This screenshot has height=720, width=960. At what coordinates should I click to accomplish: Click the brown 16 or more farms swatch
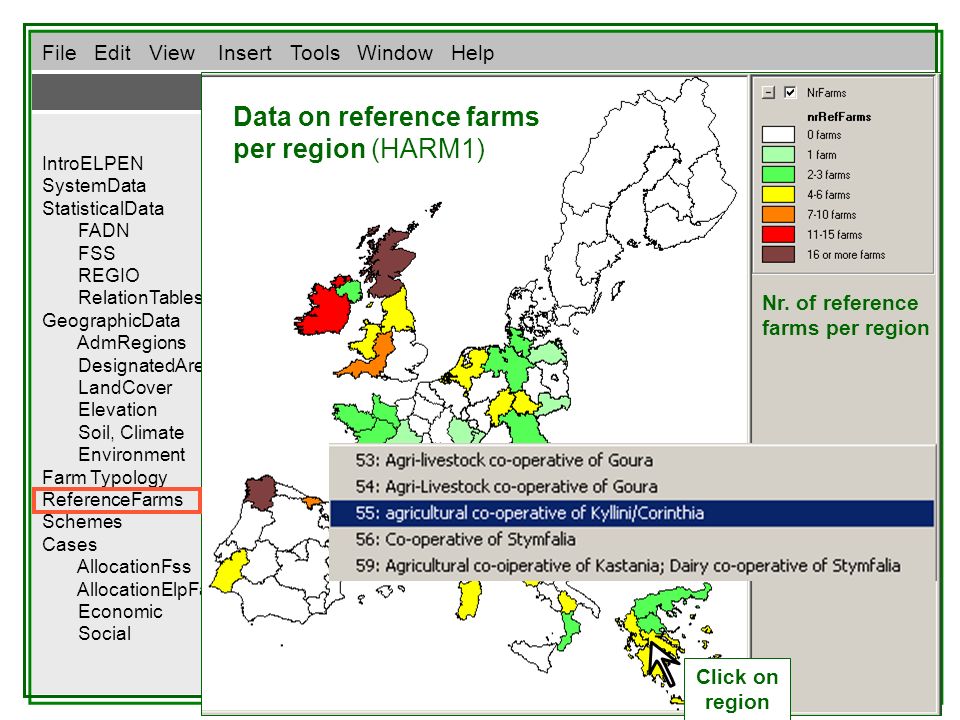pos(778,255)
